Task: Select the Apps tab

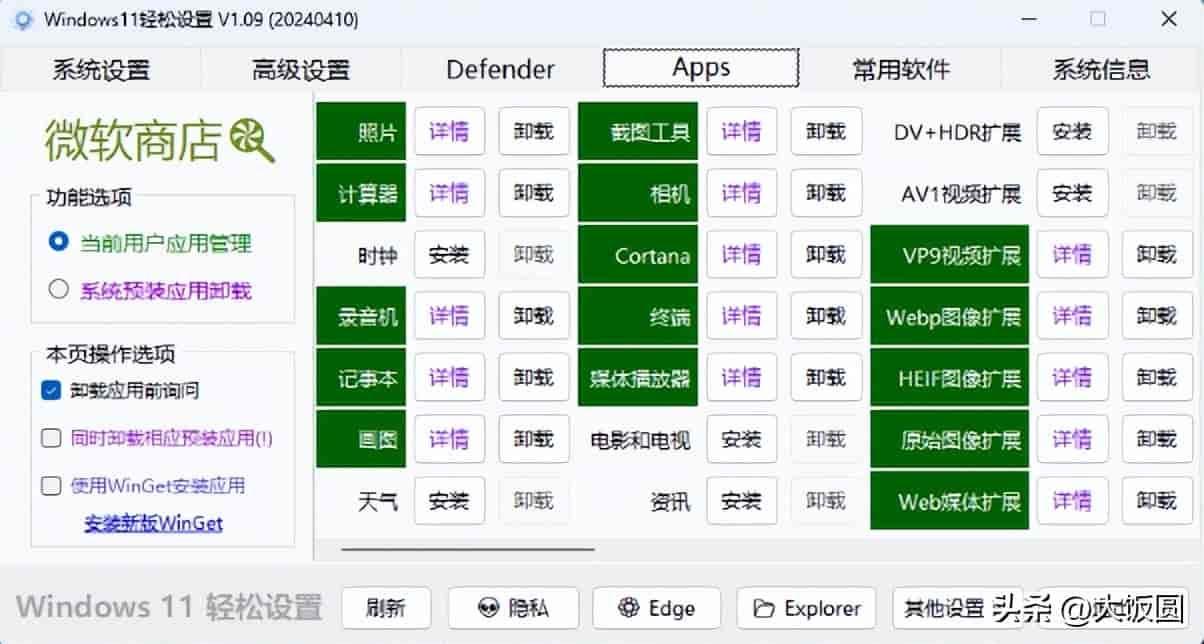Action: click(701, 68)
